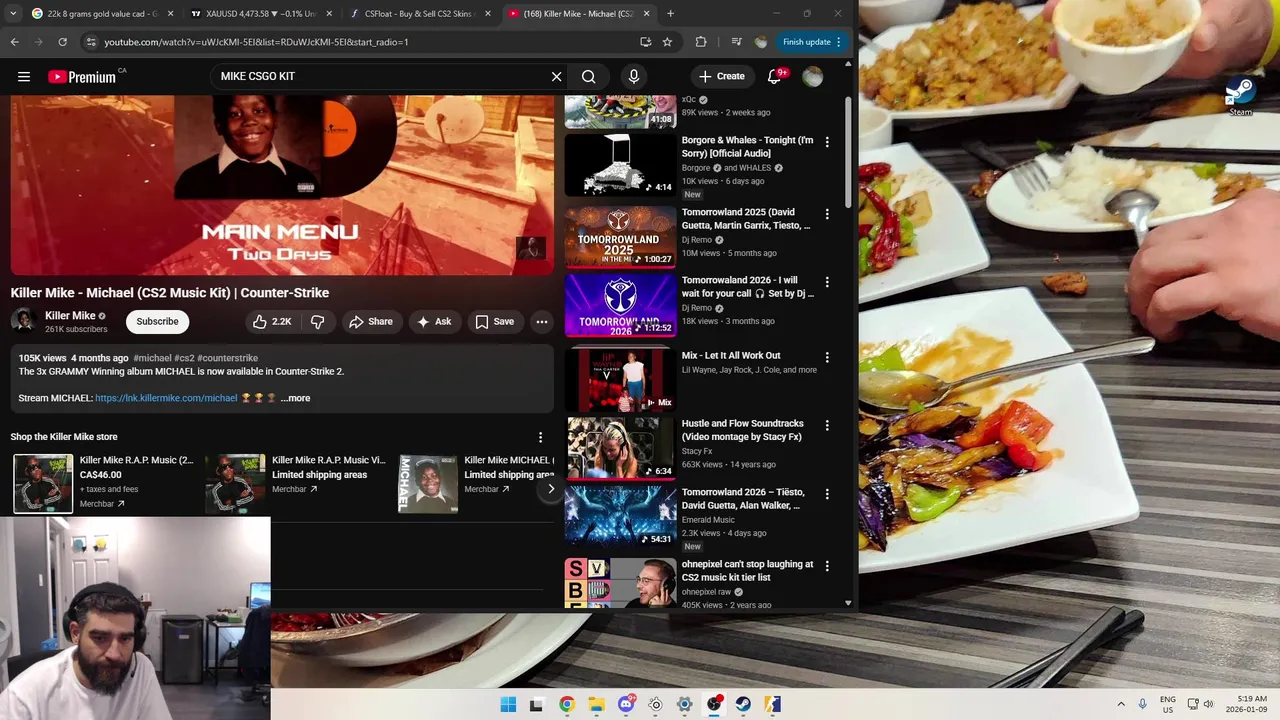Save video to a playlist

click(x=494, y=321)
